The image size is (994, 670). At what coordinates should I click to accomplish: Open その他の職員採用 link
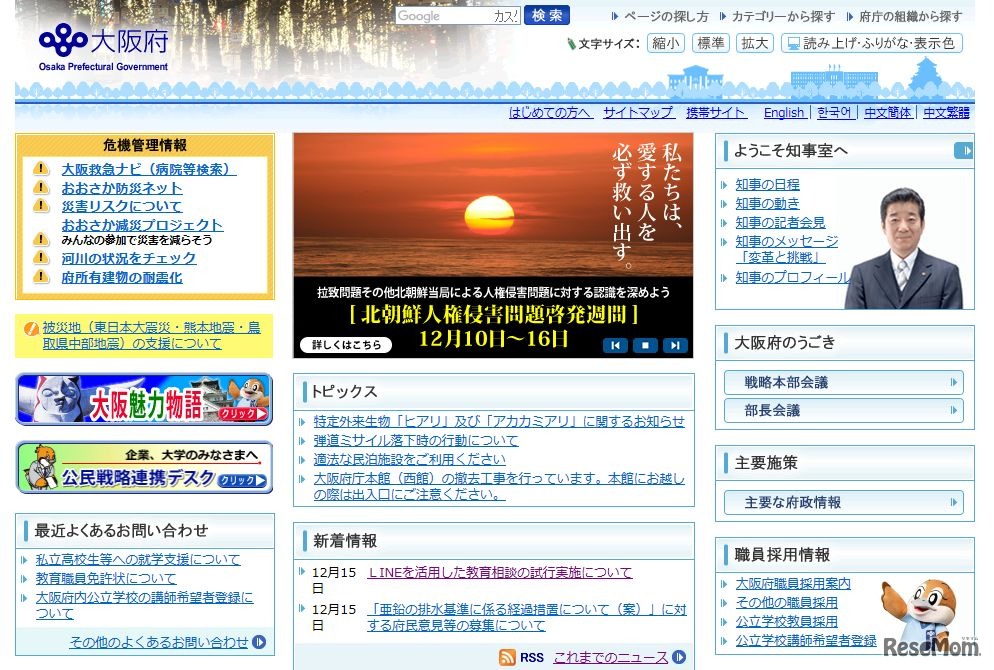787,602
